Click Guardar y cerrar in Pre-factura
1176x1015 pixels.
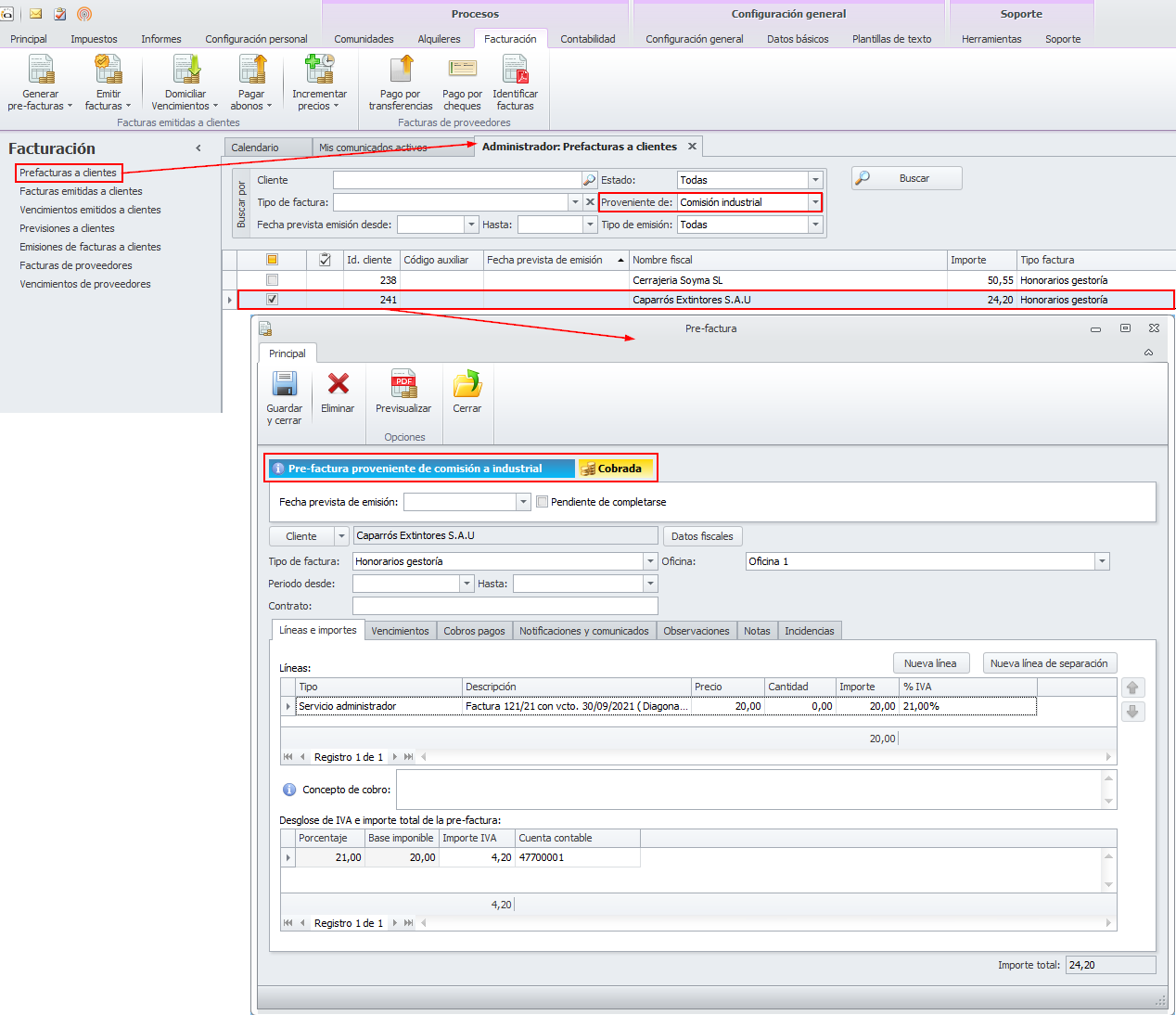(x=284, y=386)
